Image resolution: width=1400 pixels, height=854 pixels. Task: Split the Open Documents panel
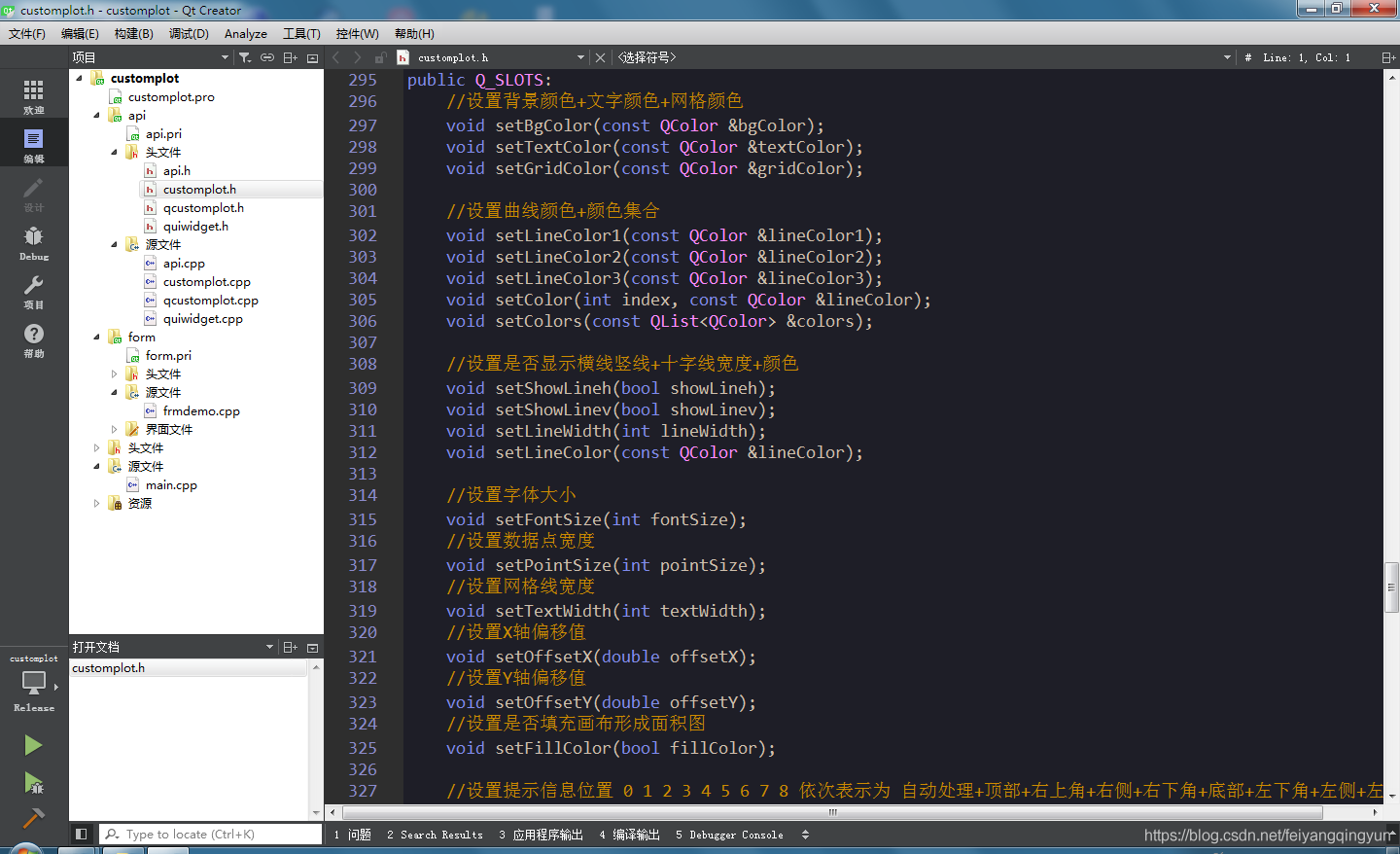(290, 647)
